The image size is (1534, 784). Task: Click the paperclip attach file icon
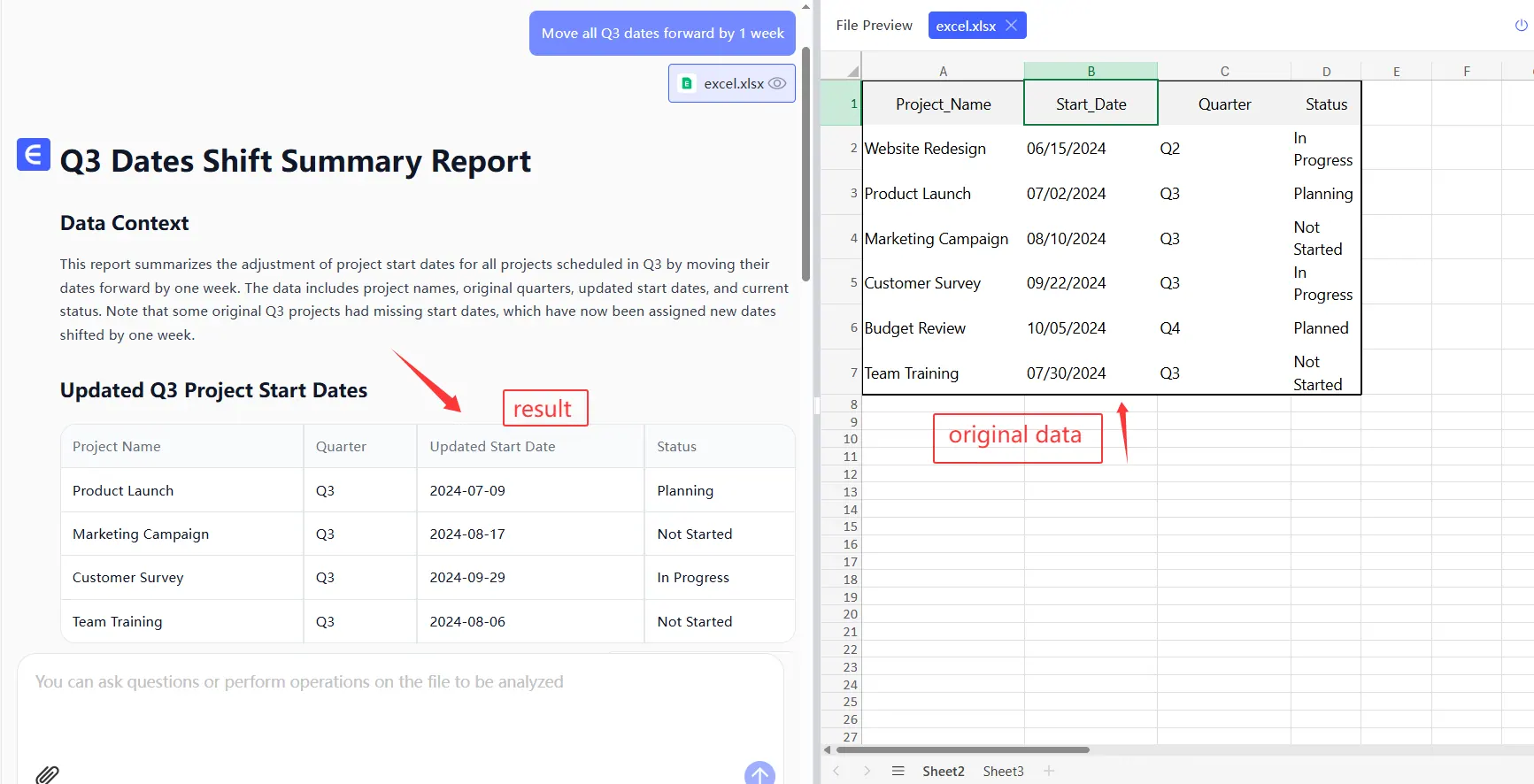coord(47,774)
